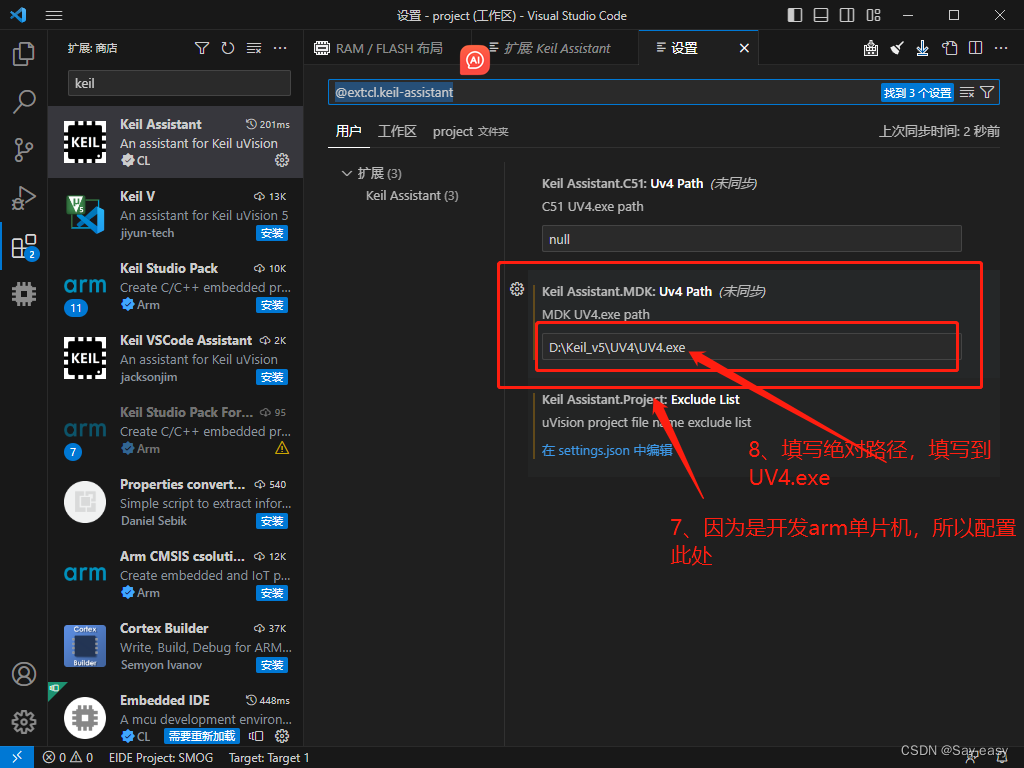1024x768 pixels.
Task: Install the Properties converter extension
Action: tap(272, 521)
